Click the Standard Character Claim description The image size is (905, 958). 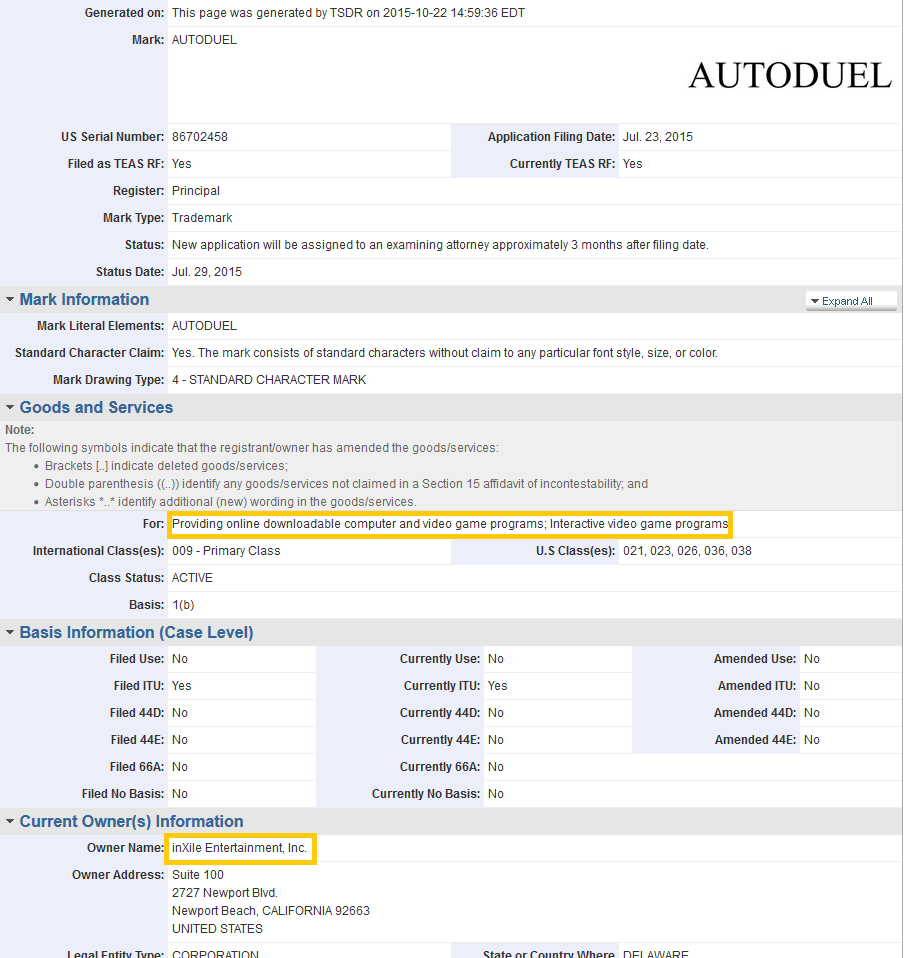445,353
